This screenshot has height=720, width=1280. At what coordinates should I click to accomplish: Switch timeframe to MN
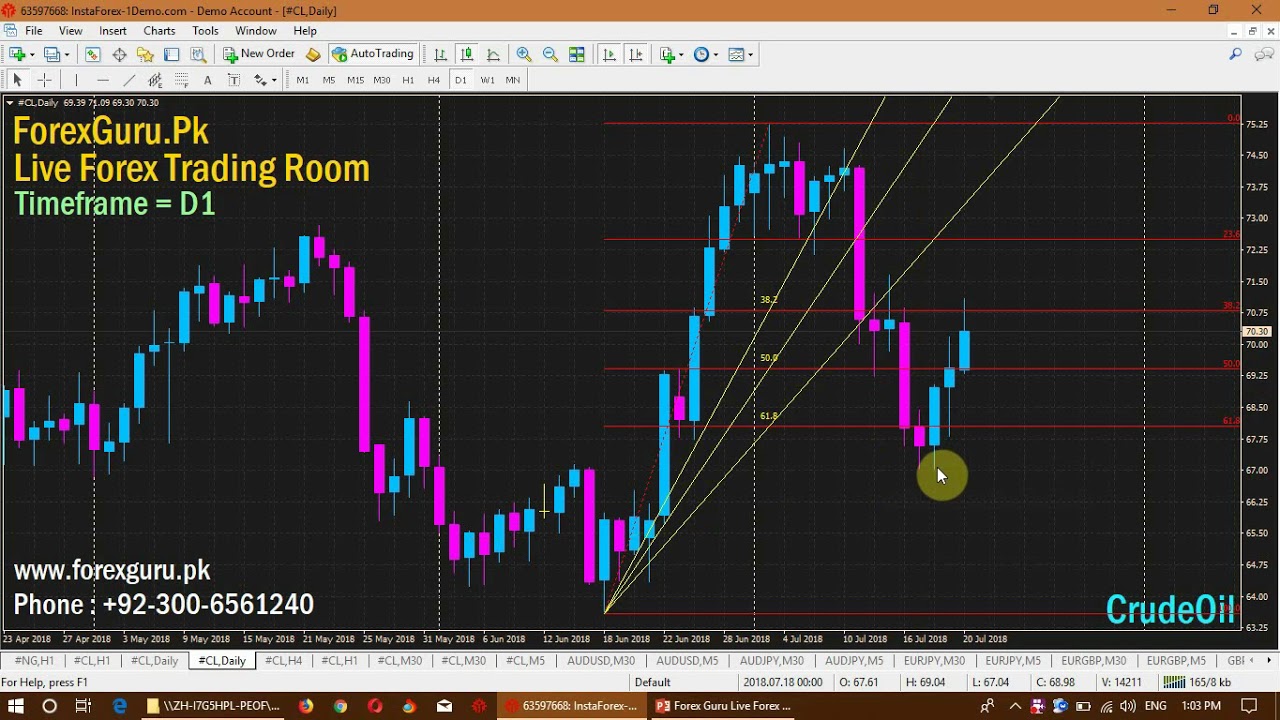[x=513, y=80]
